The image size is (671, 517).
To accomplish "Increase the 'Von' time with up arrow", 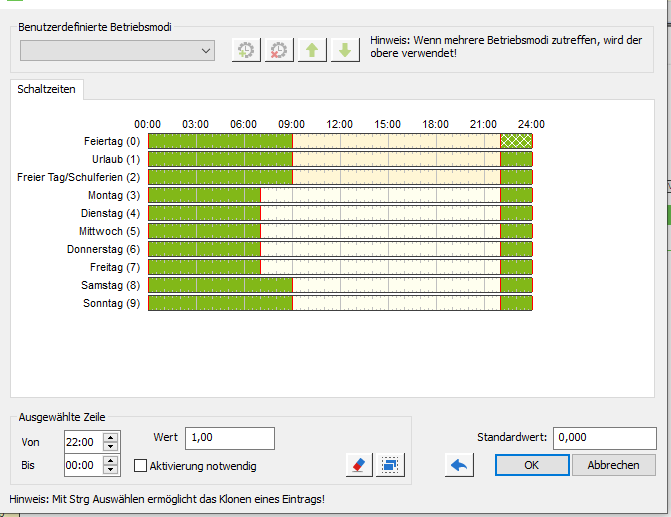I will tap(110, 436).
